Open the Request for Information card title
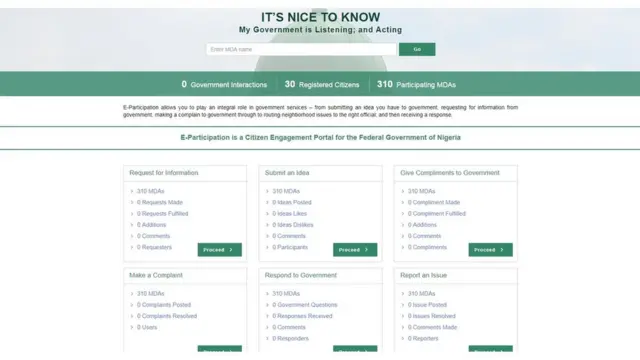Viewport: 640px width, 360px height. (x=164, y=173)
